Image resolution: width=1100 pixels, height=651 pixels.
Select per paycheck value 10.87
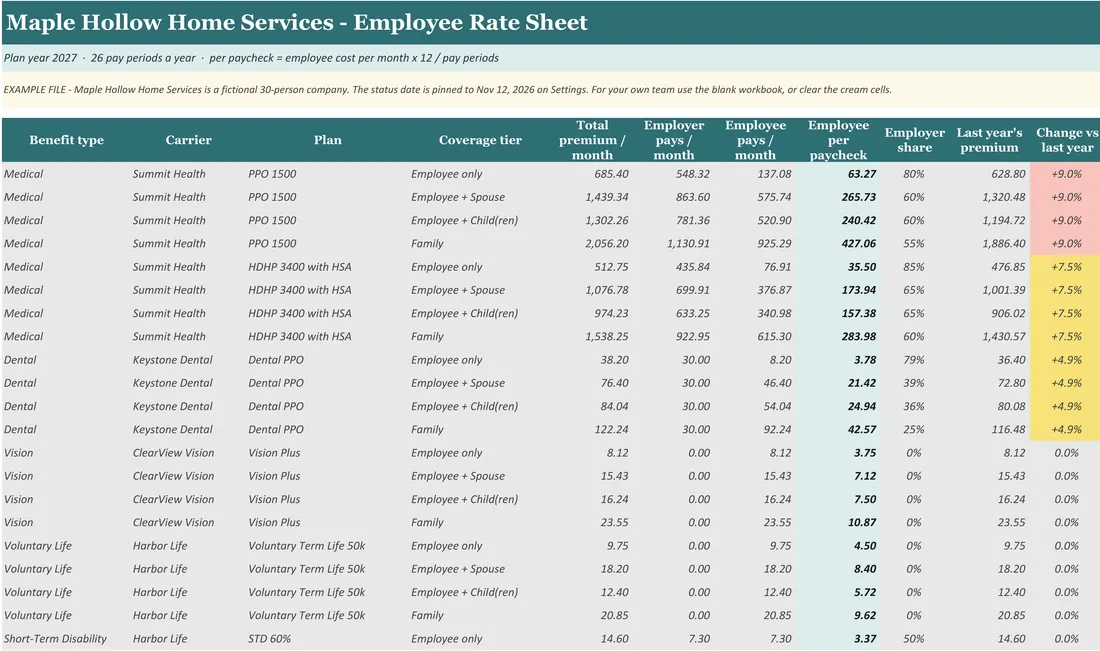coord(861,522)
